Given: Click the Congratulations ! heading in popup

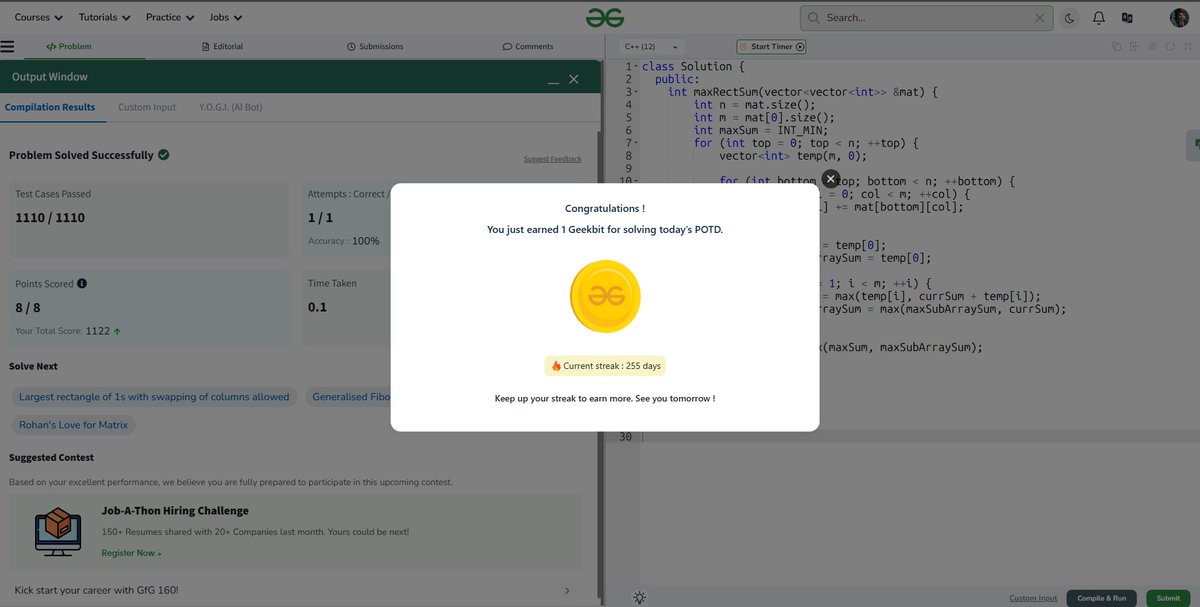Looking at the screenshot, I should [x=605, y=209].
